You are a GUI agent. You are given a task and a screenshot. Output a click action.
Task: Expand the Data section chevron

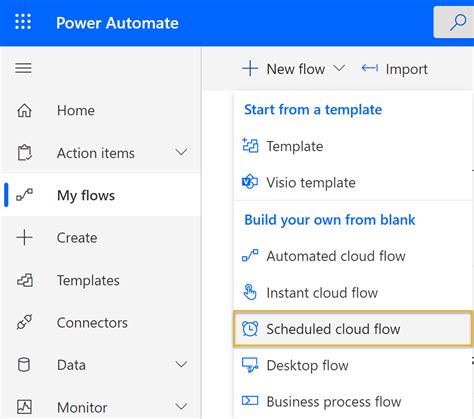tap(181, 364)
